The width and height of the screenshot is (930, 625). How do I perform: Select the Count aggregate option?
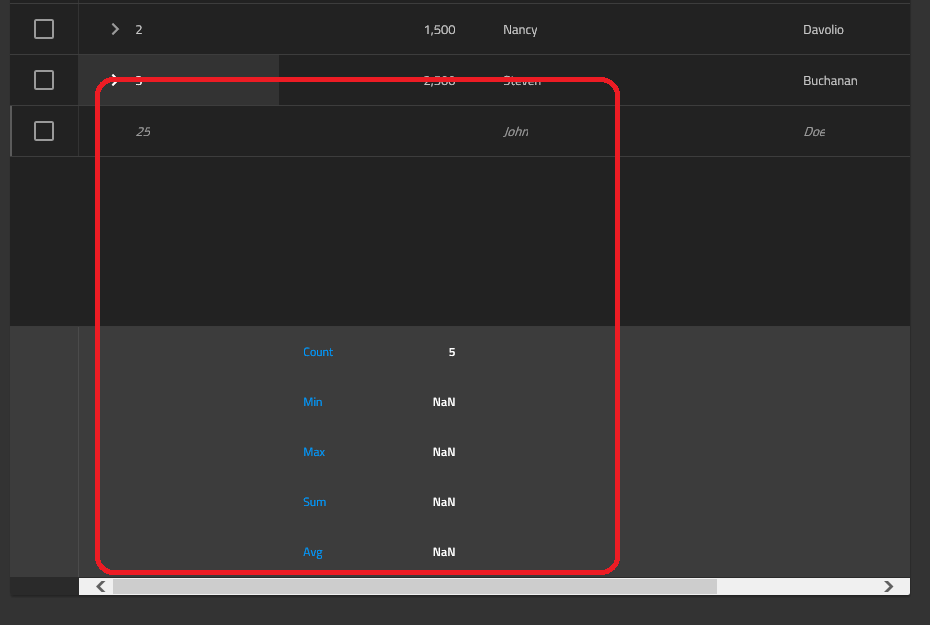tap(318, 351)
